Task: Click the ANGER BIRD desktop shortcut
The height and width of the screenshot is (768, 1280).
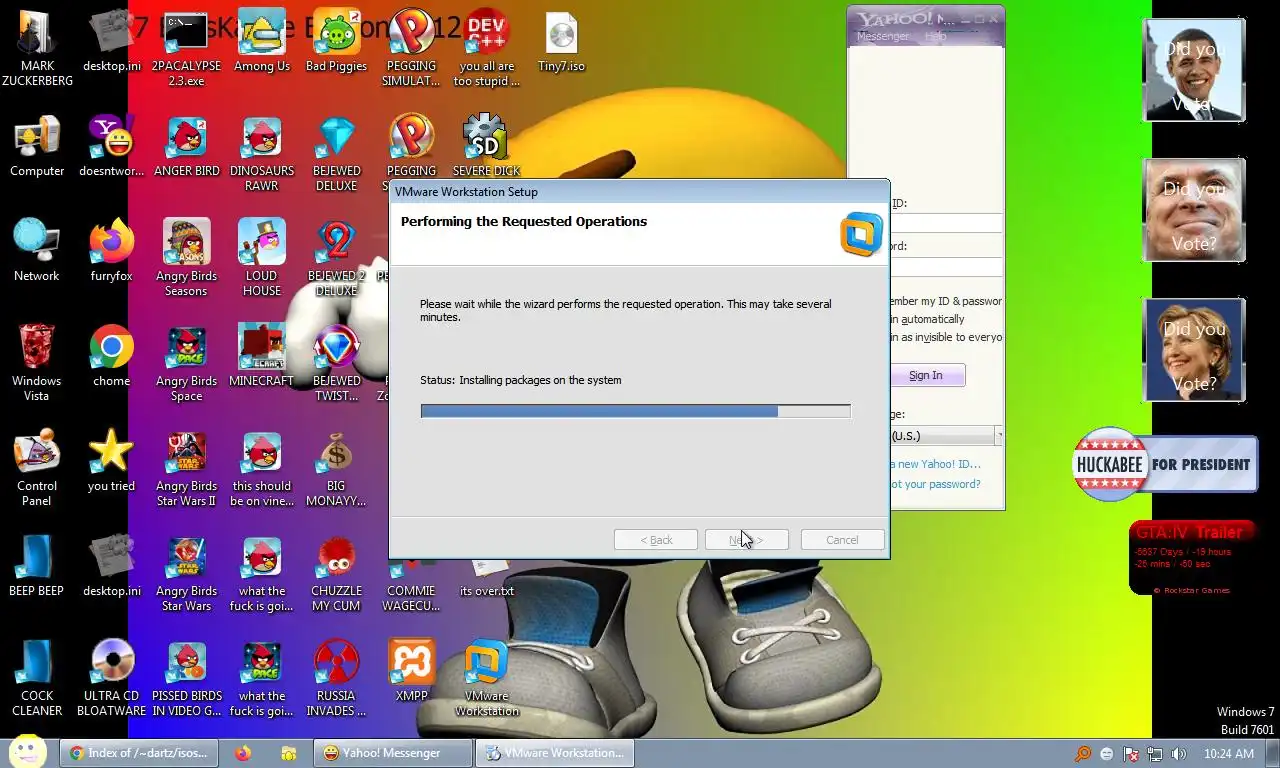Action: point(186,146)
